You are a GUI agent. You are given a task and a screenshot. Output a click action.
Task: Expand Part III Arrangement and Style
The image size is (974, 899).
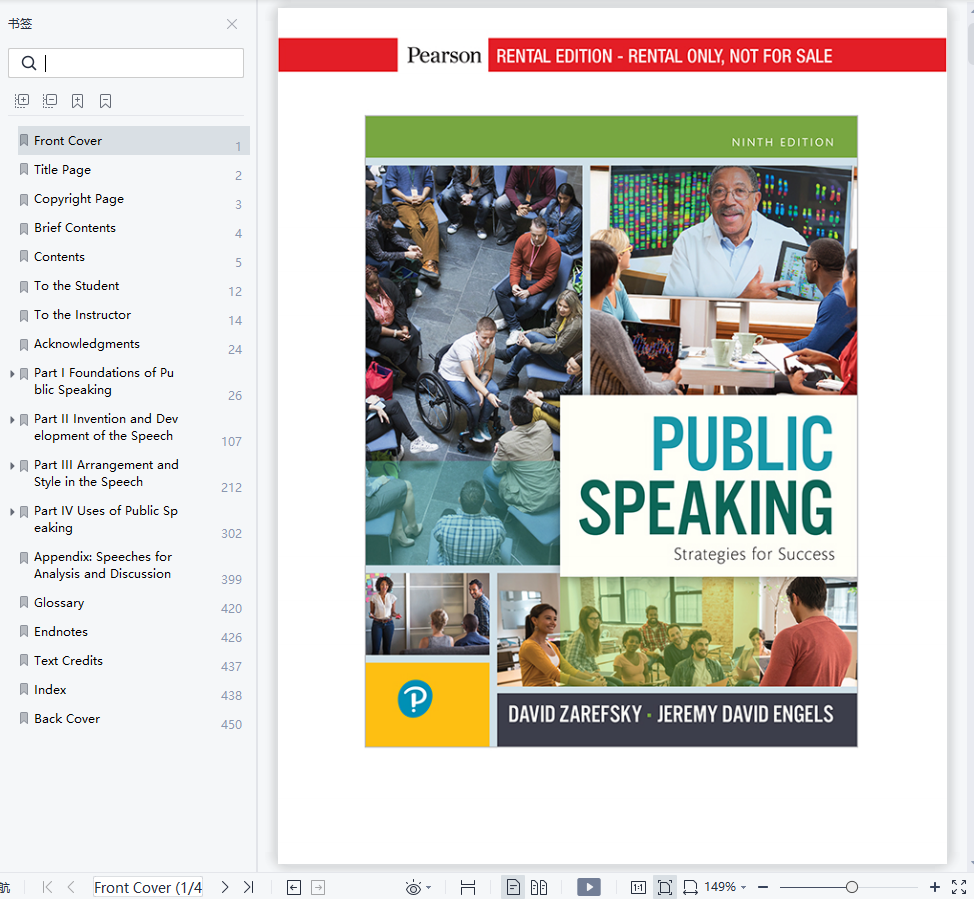tap(12, 465)
